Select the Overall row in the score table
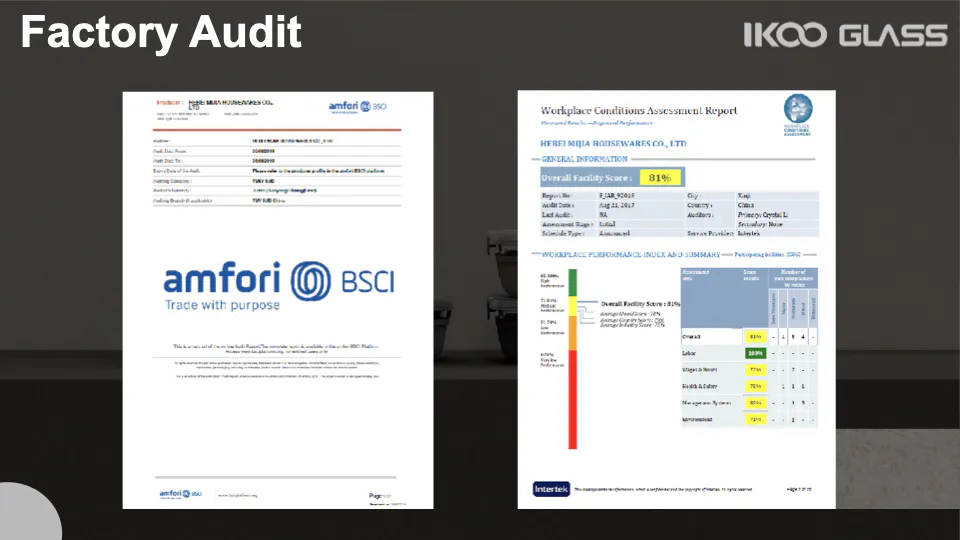Viewport: 960px width, 540px height. (747, 337)
